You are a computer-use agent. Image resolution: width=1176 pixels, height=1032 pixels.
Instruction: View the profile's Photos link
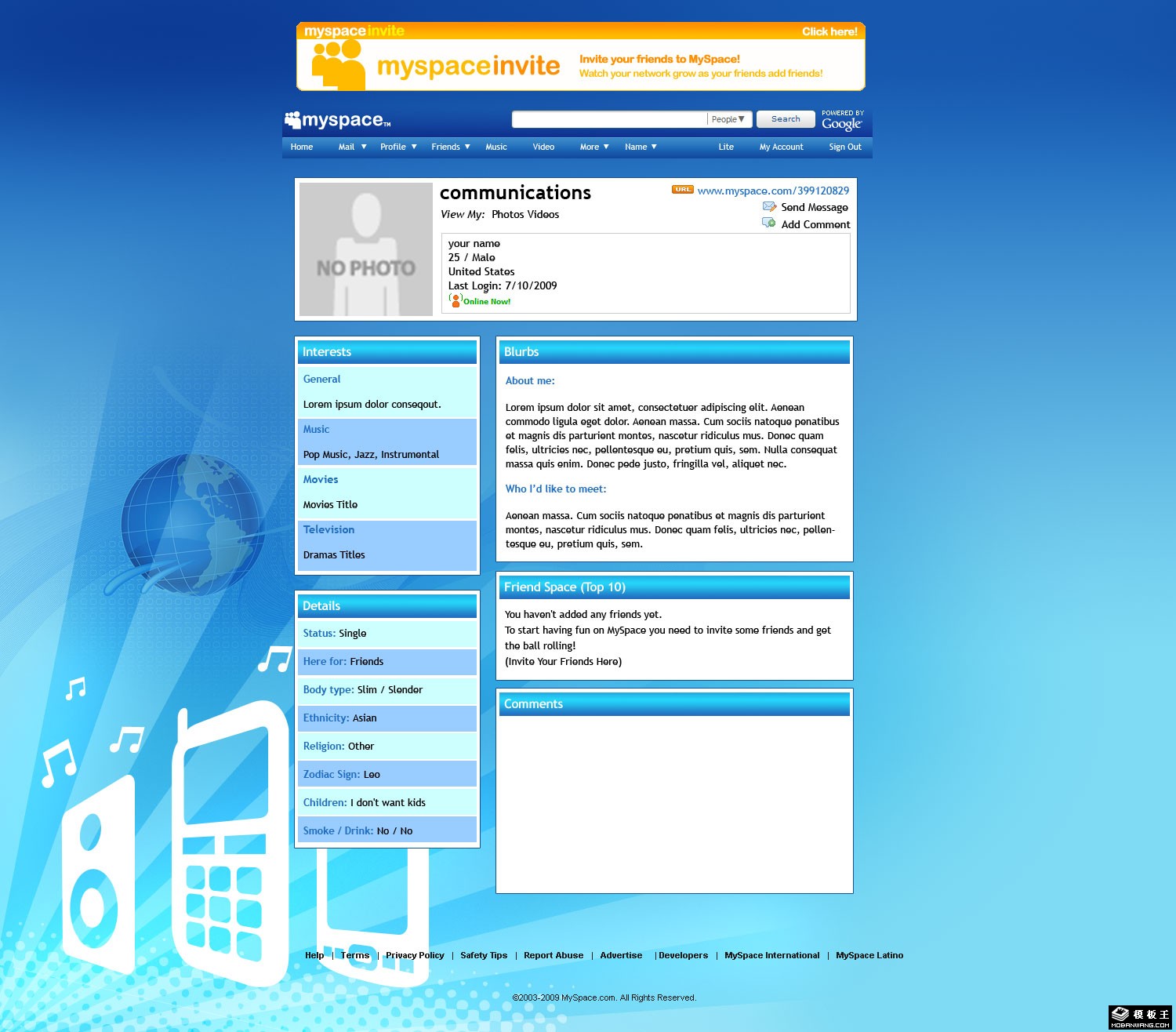tap(508, 214)
